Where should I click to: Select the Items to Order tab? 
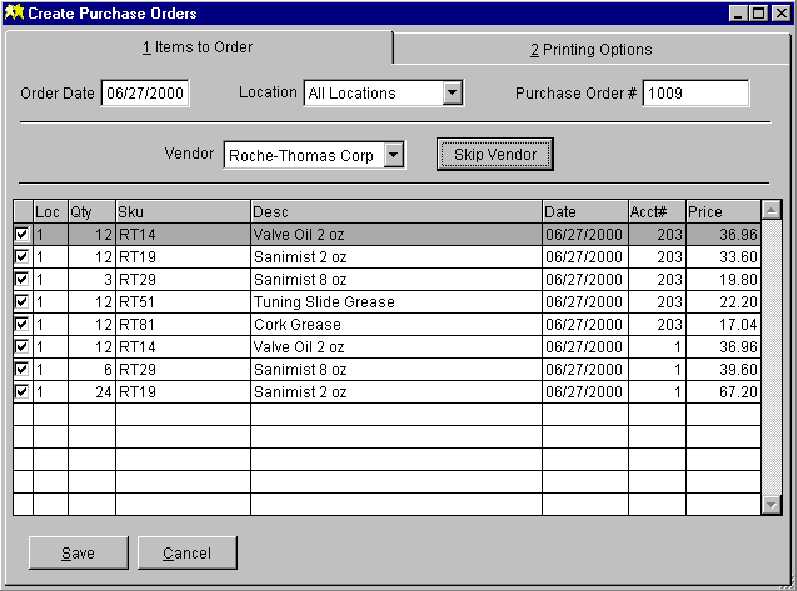pyautogui.click(x=197, y=47)
